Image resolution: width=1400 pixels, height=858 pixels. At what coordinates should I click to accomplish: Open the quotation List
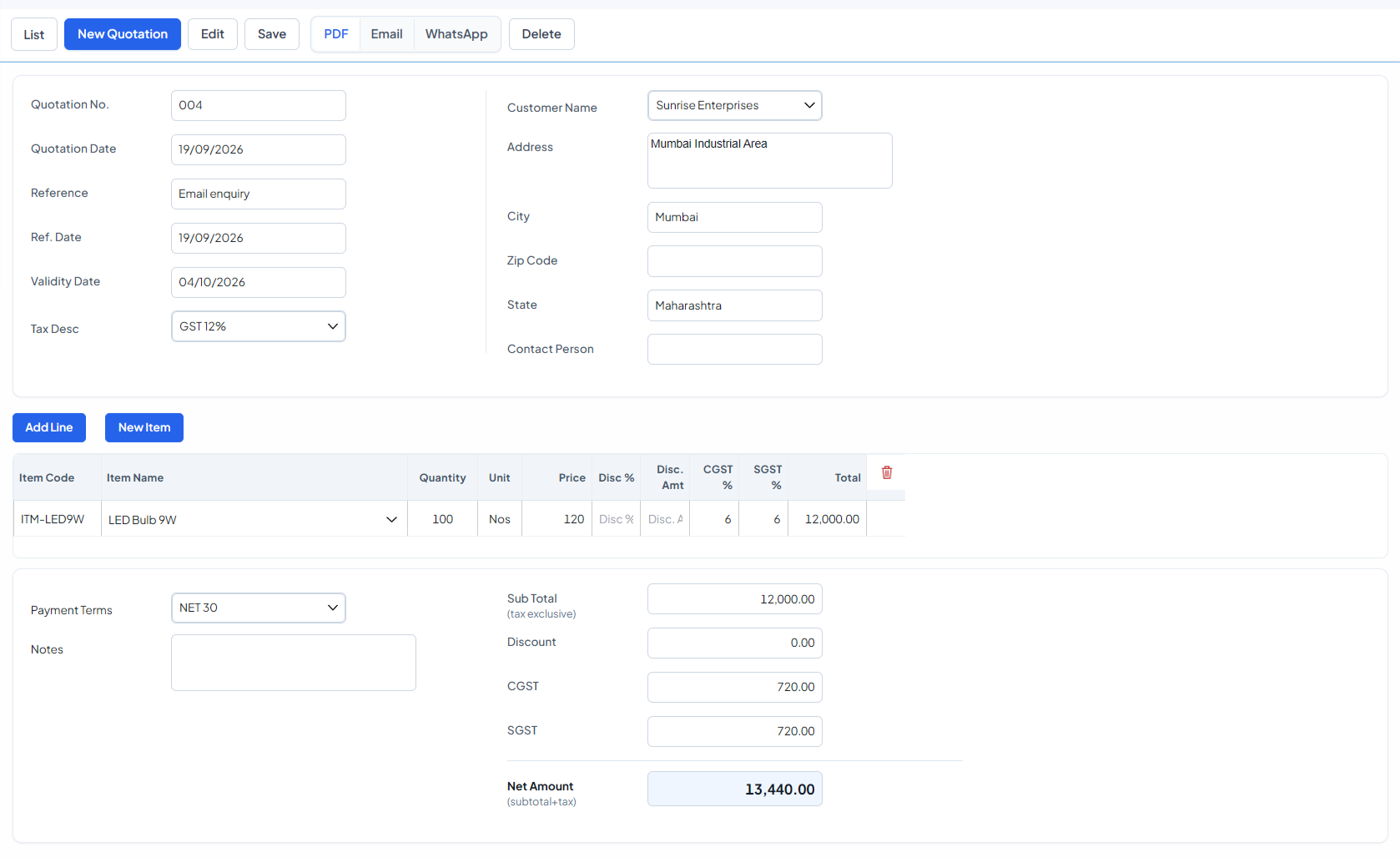pos(34,34)
